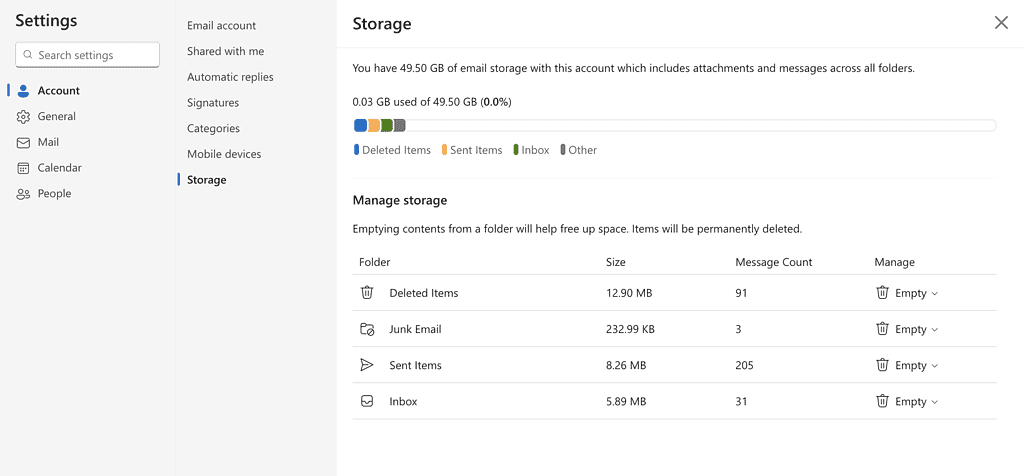This screenshot has width=1024, height=476.
Task: Click the General gear icon
Action: pyautogui.click(x=24, y=116)
